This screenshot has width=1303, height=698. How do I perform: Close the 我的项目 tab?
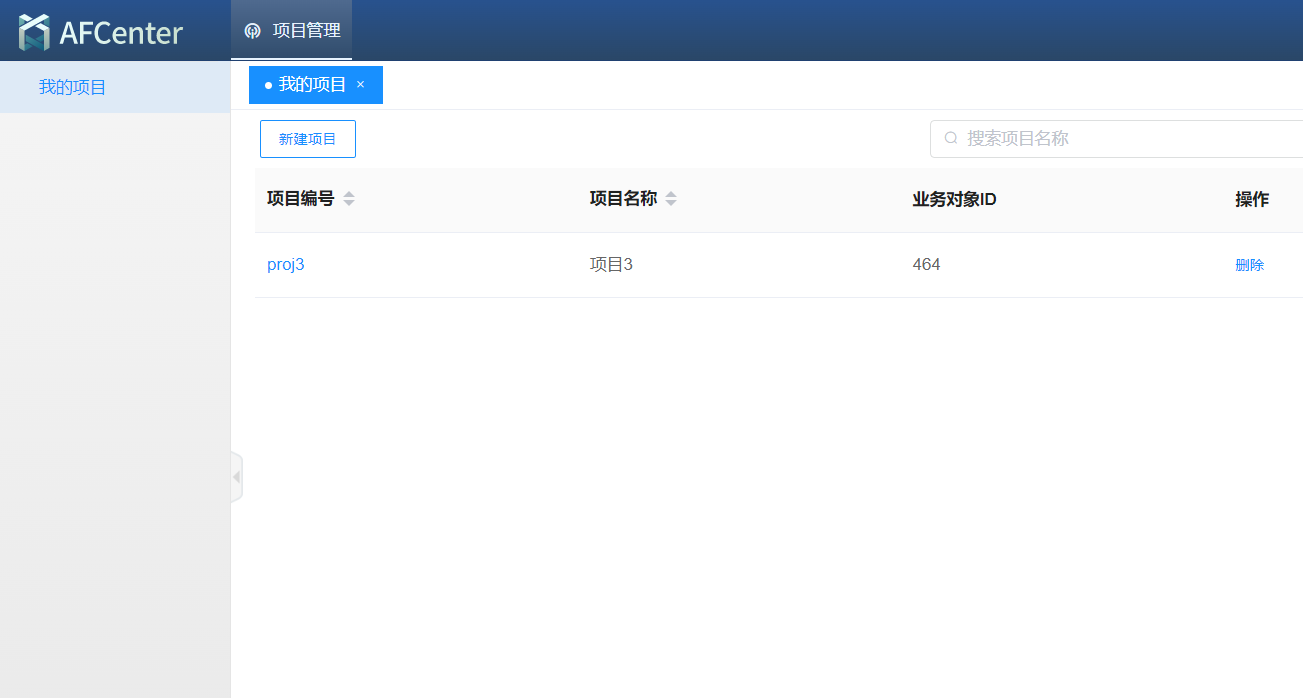click(x=361, y=85)
